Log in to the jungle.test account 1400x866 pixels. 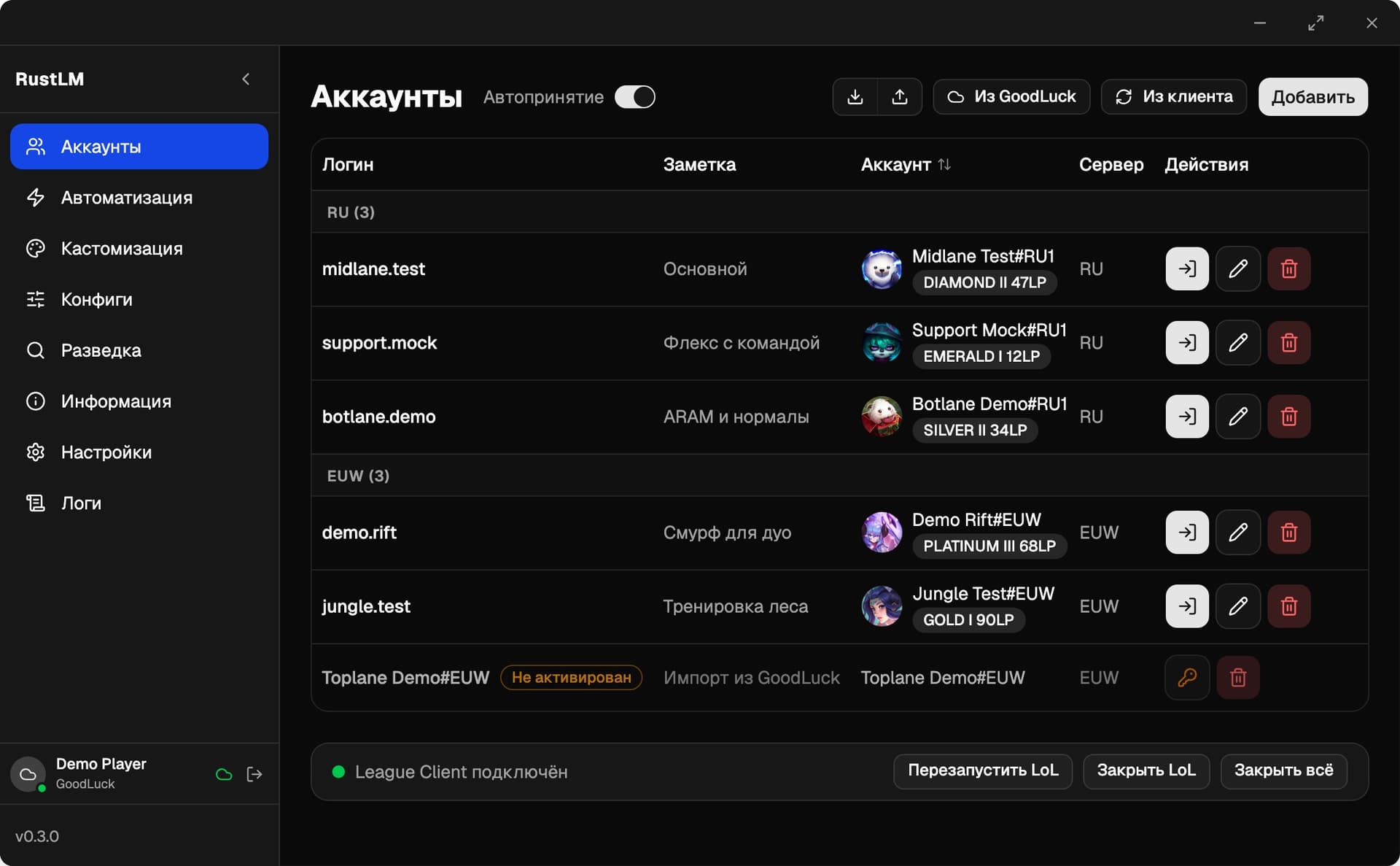[x=1187, y=606]
